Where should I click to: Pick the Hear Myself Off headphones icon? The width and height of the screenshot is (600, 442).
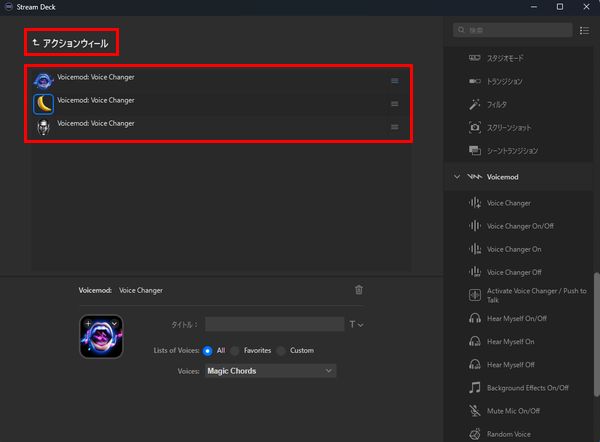(474, 364)
